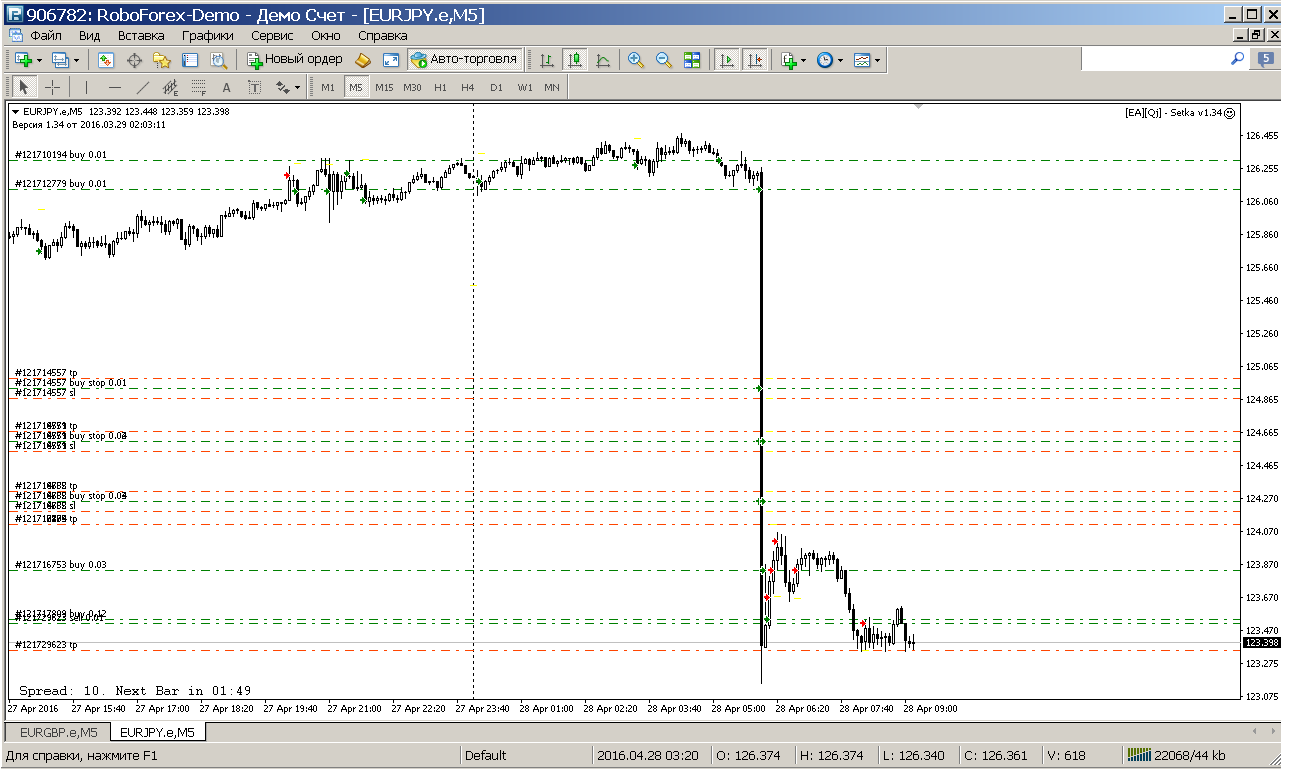The width and height of the screenshot is (1289, 769).
Task: Select the text tool A
Action: pyautogui.click(x=226, y=88)
